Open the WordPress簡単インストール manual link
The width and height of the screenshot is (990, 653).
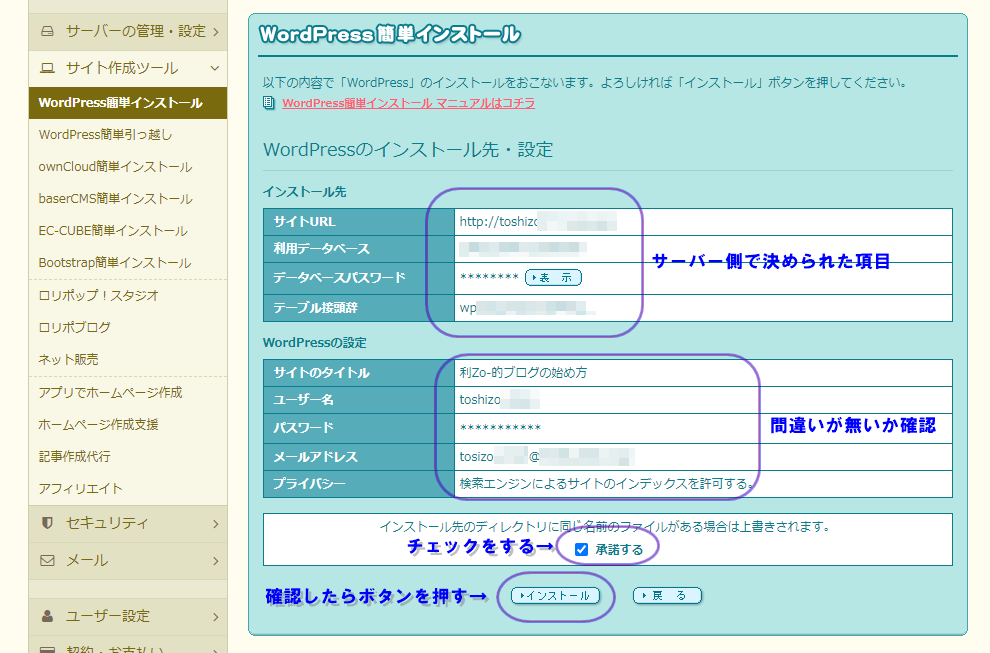pos(408,103)
